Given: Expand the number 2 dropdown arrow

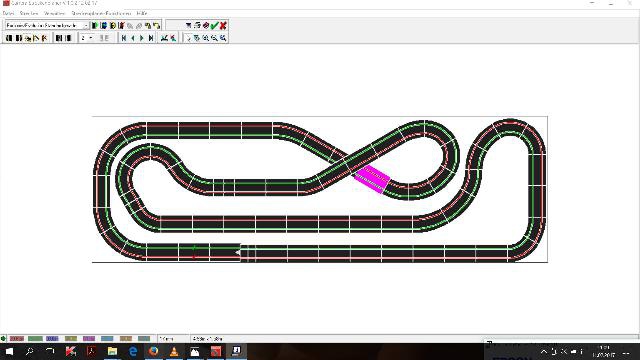Looking at the screenshot, I should coord(91,38).
